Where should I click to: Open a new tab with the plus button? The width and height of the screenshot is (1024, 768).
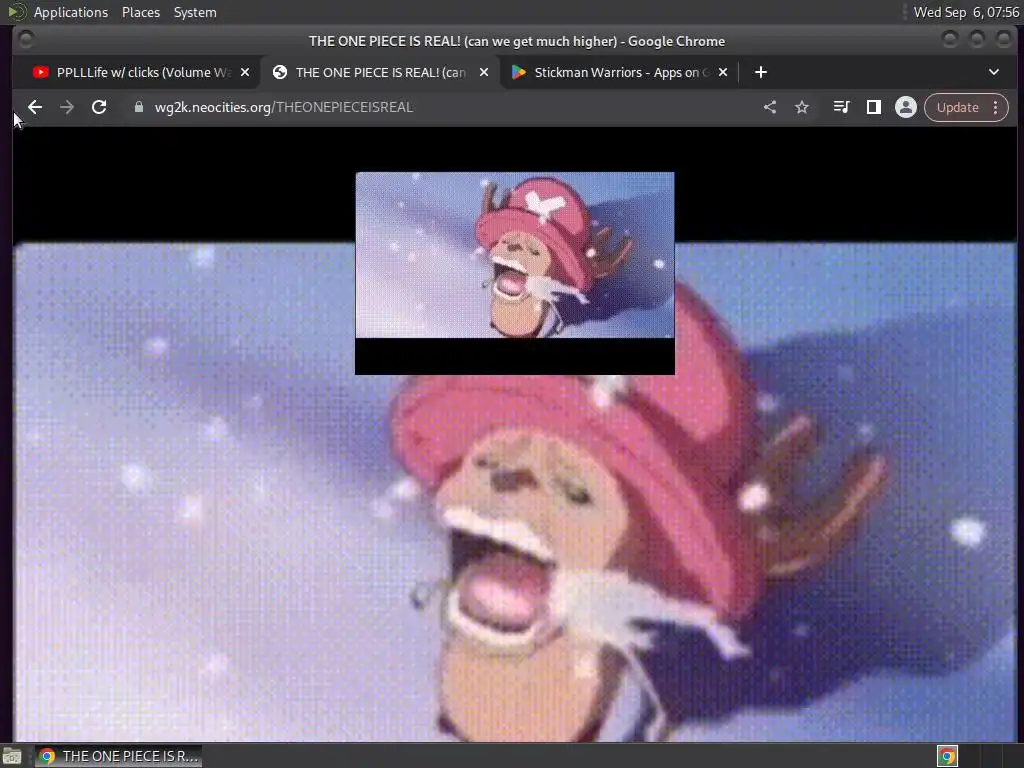pos(761,72)
